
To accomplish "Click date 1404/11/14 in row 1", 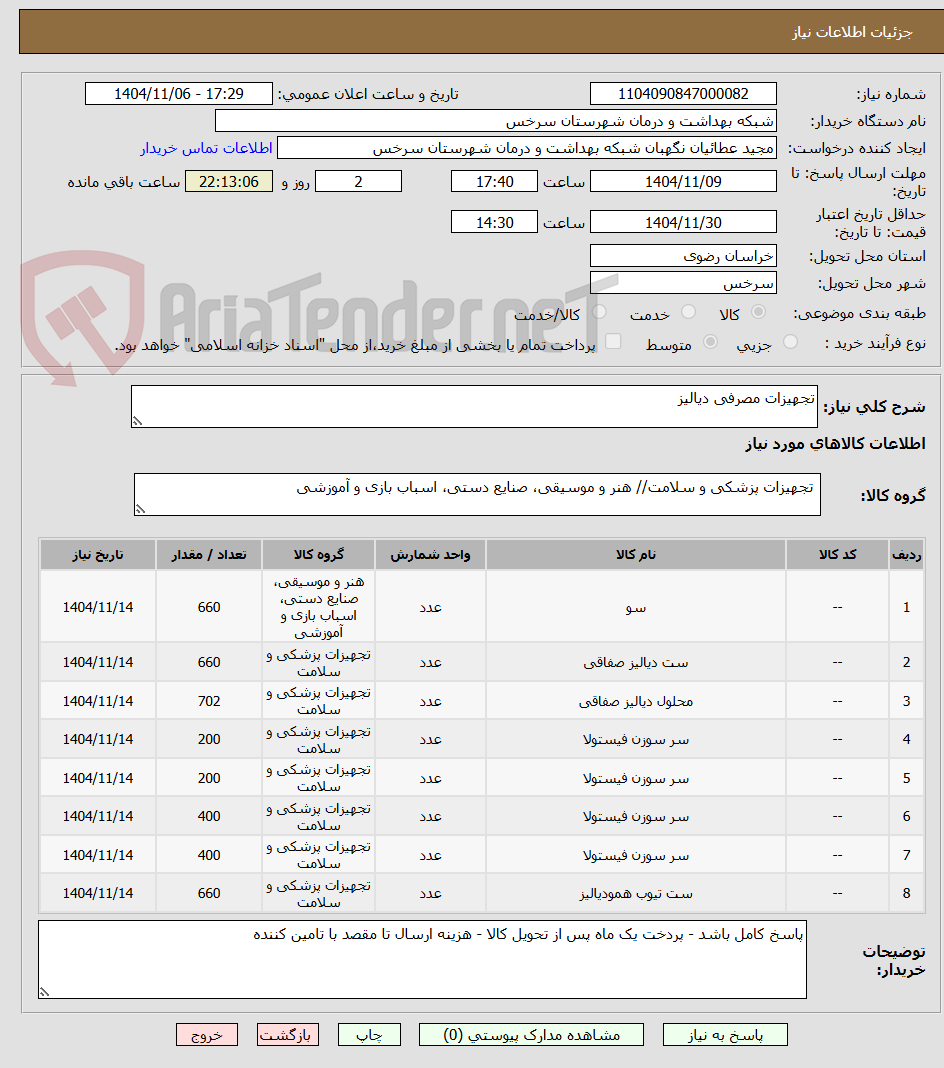I will pos(97,607).
